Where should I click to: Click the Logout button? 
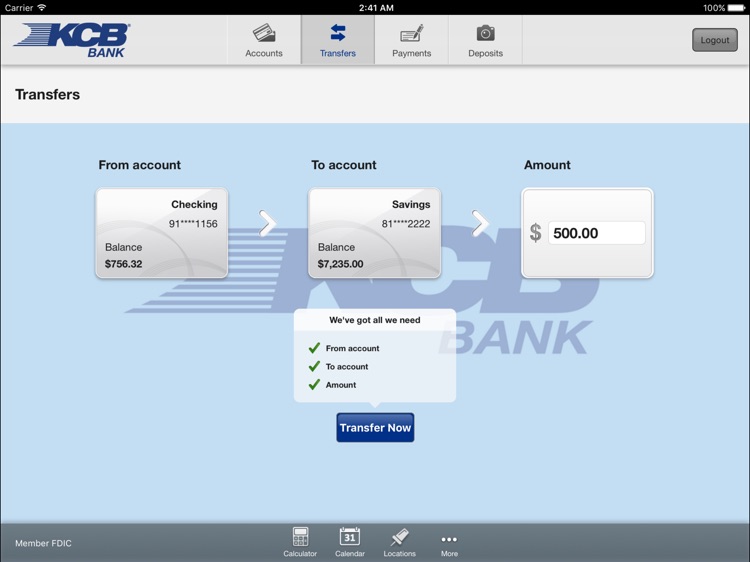point(715,40)
